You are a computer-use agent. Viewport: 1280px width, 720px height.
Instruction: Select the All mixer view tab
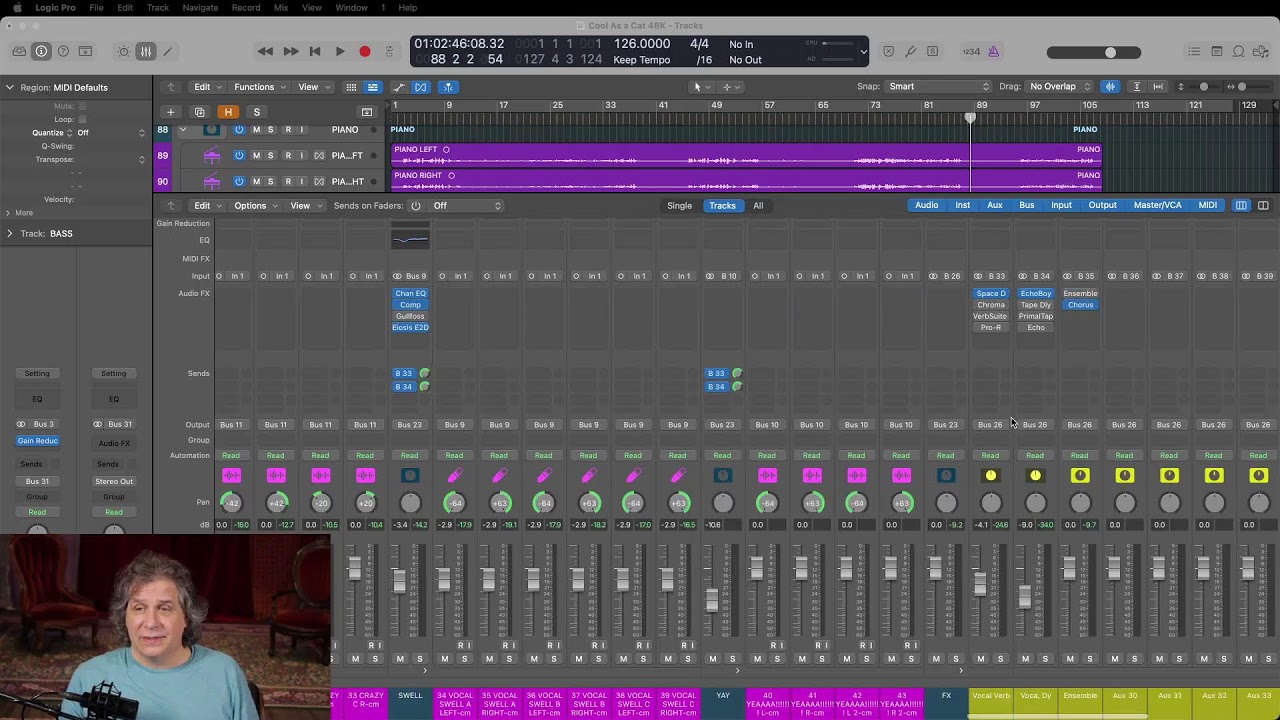coord(758,206)
